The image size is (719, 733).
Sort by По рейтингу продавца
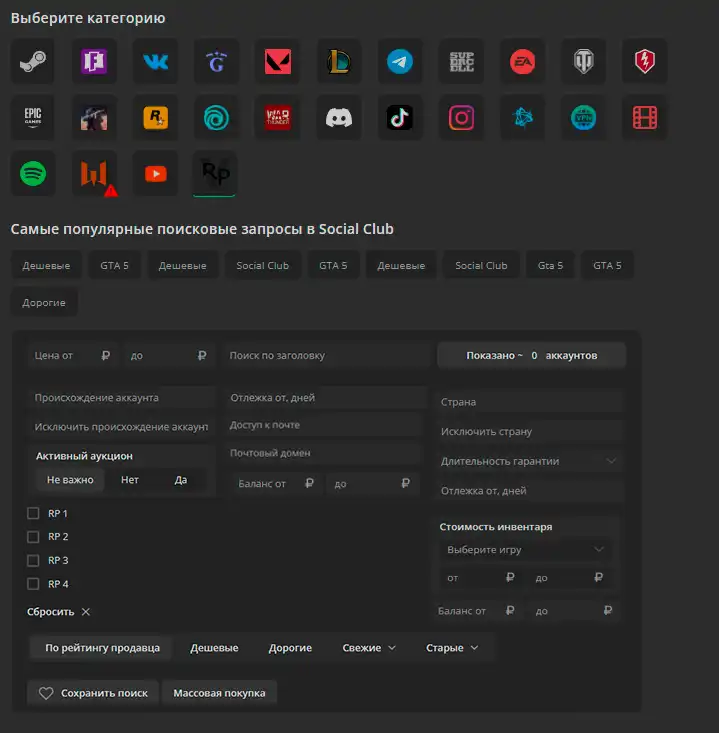pos(102,648)
